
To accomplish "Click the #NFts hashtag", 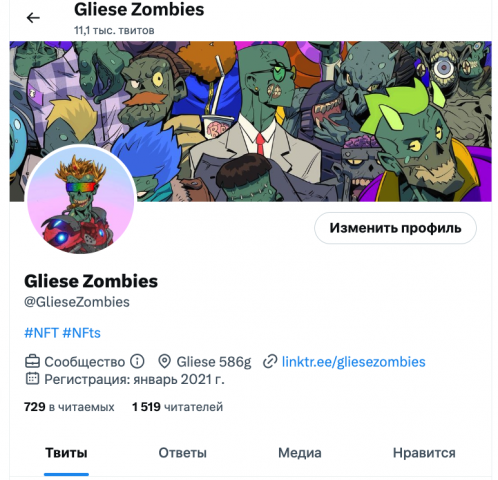I will [81, 333].
